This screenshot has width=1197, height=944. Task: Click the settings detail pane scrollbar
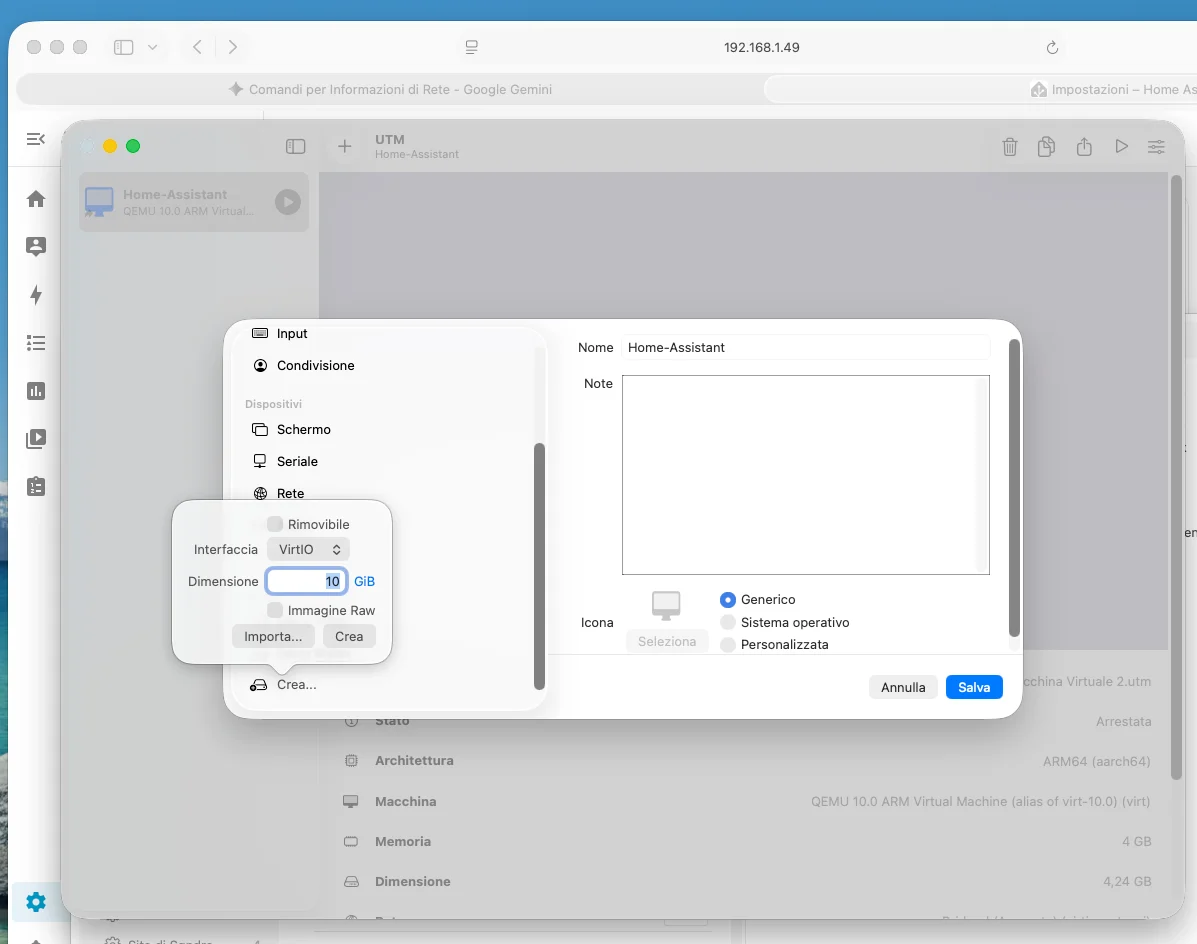coord(1014,488)
